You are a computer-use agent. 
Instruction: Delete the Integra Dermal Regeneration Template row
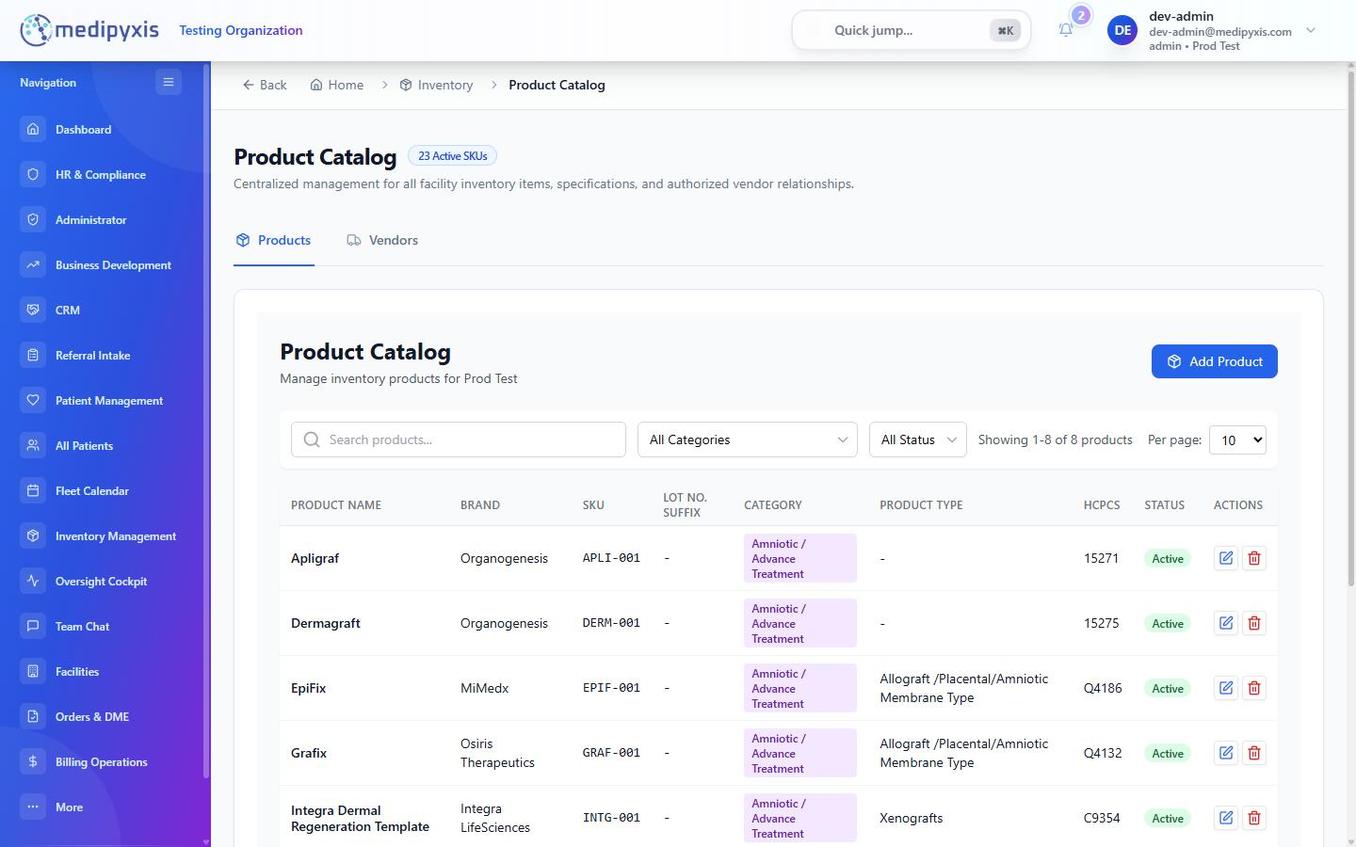(x=1254, y=818)
